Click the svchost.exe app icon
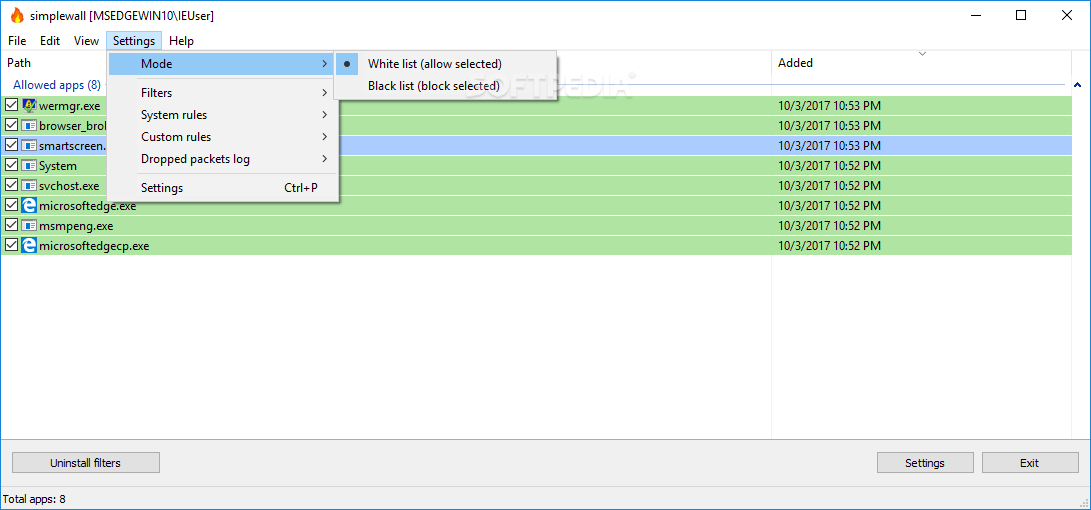Screen dimensions: 1091x510 29,186
